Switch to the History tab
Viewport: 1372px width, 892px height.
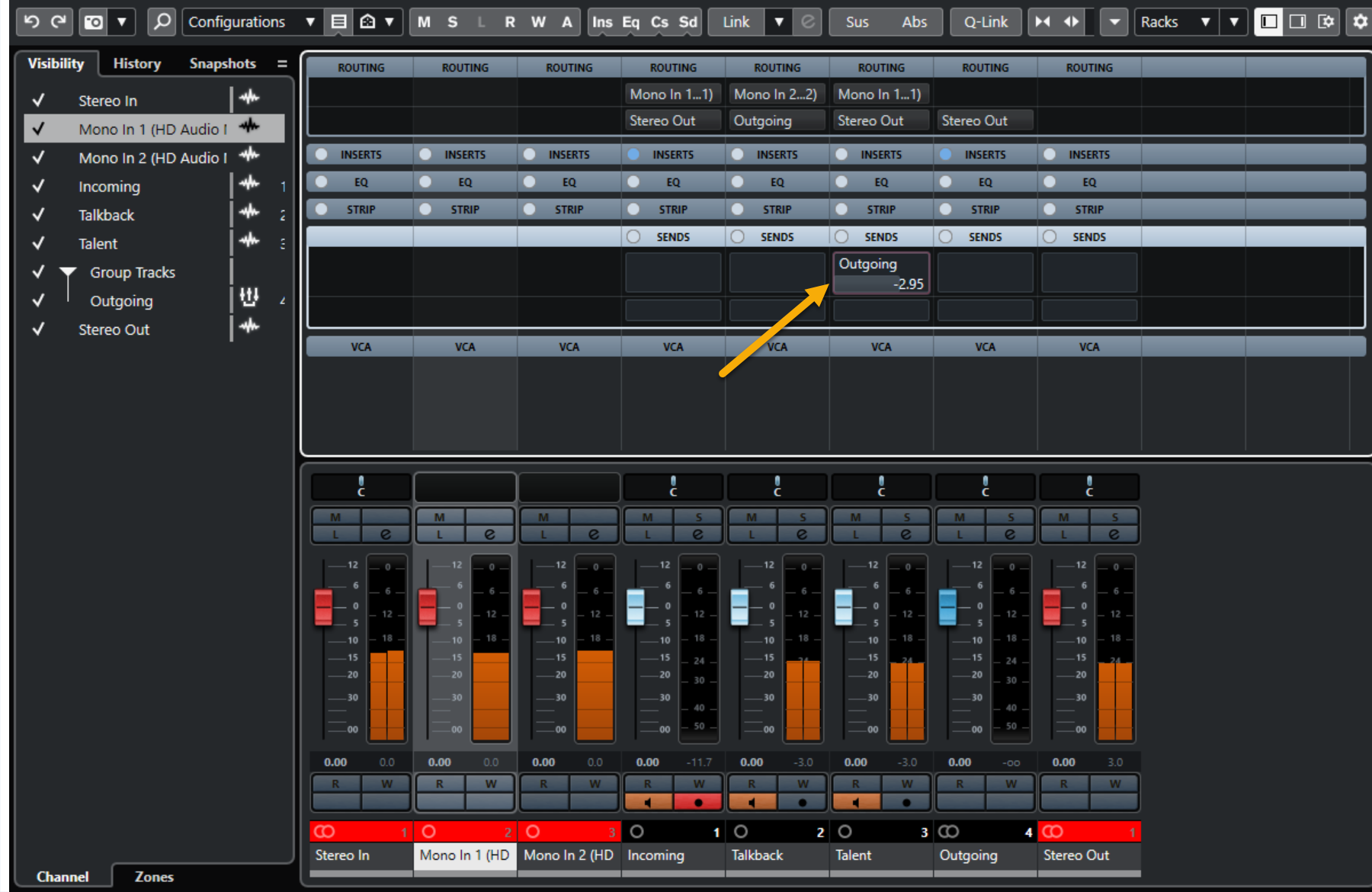tap(137, 63)
